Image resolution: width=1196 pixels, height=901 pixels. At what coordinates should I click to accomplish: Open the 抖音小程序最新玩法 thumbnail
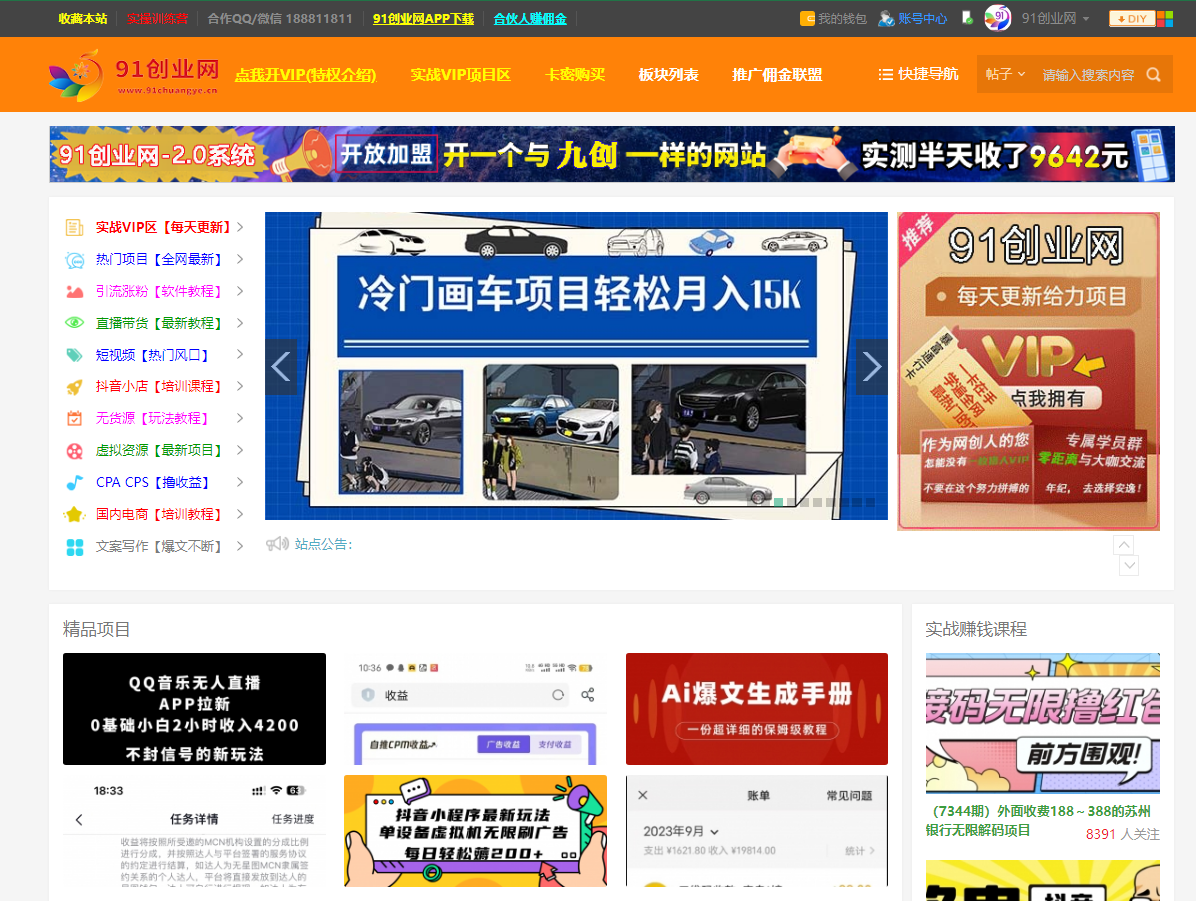click(x=475, y=831)
